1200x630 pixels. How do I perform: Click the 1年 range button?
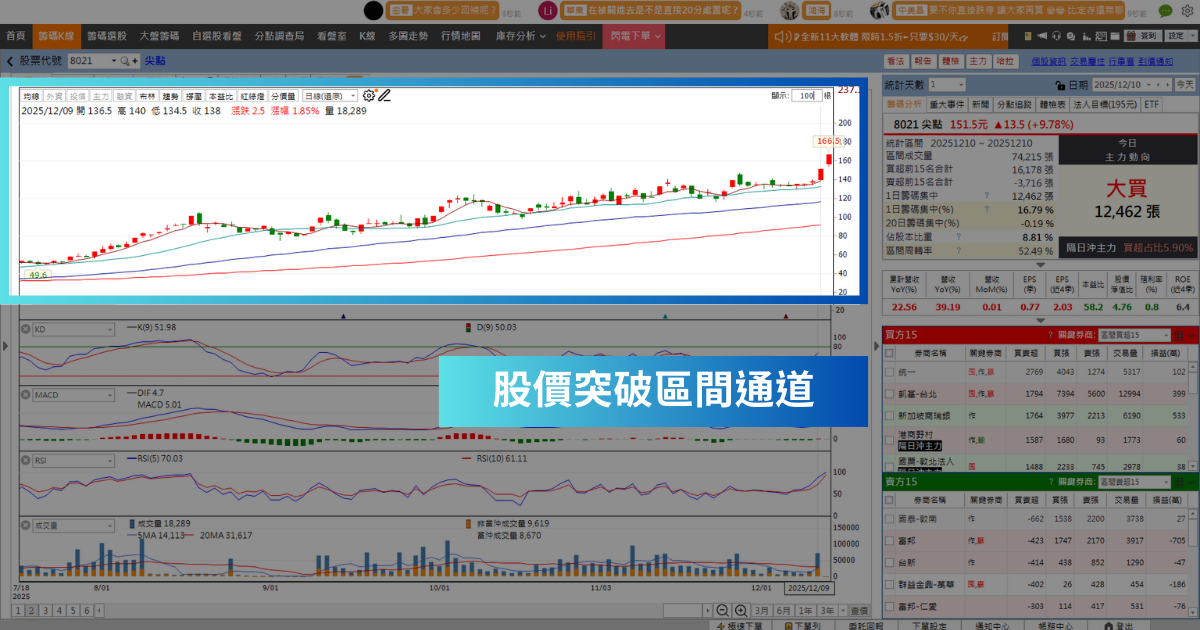[x=804, y=610]
